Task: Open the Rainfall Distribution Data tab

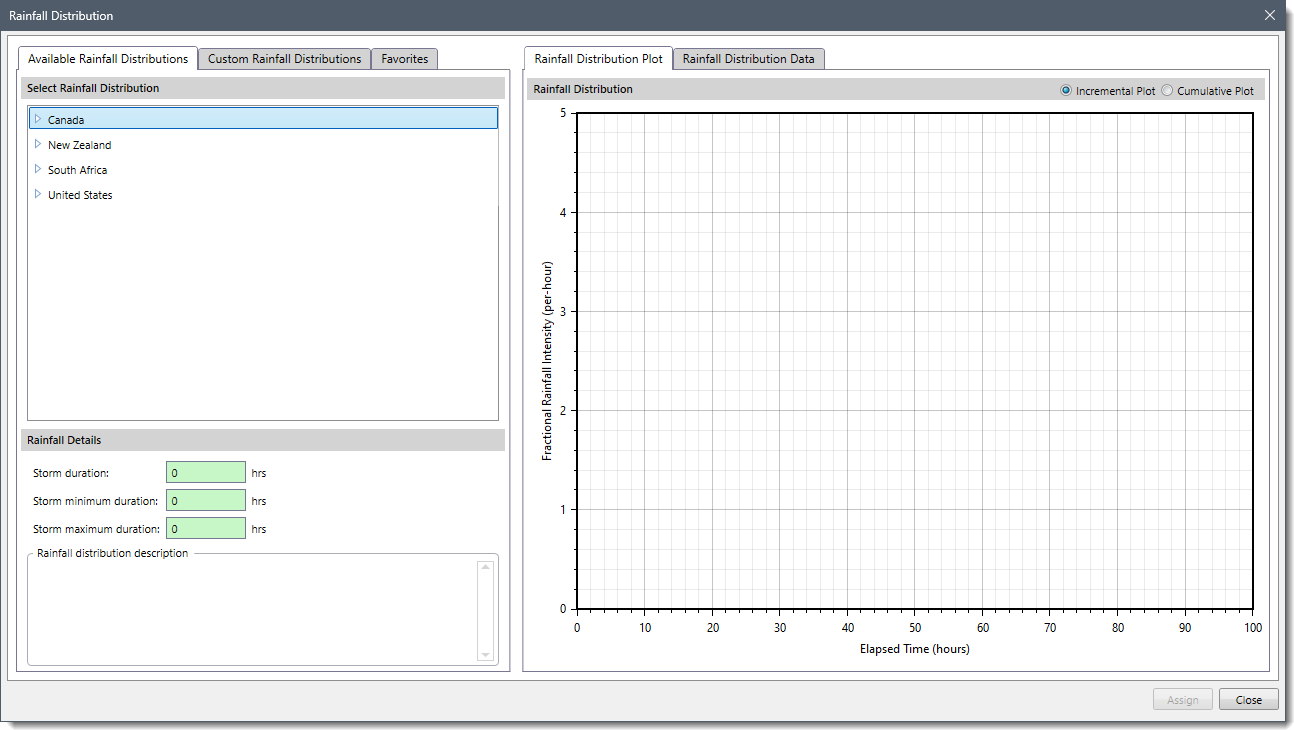Action: (x=748, y=59)
